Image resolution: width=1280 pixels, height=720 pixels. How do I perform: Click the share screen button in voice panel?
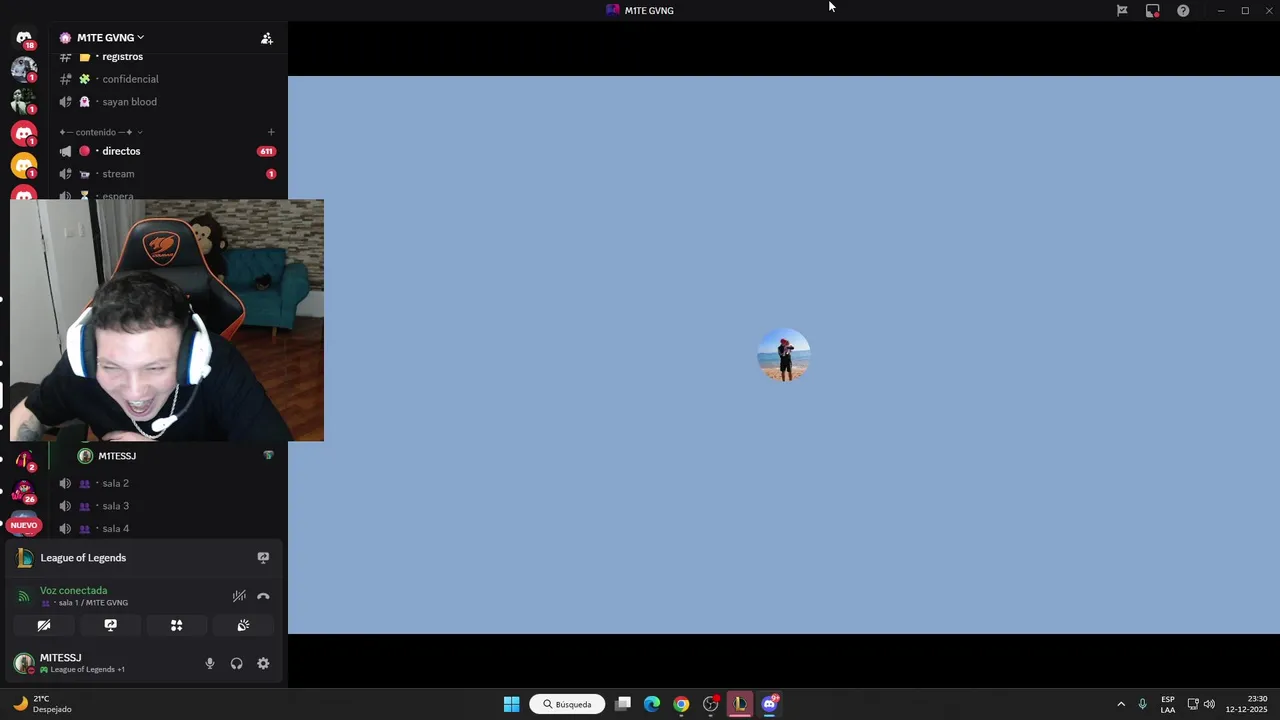111,625
